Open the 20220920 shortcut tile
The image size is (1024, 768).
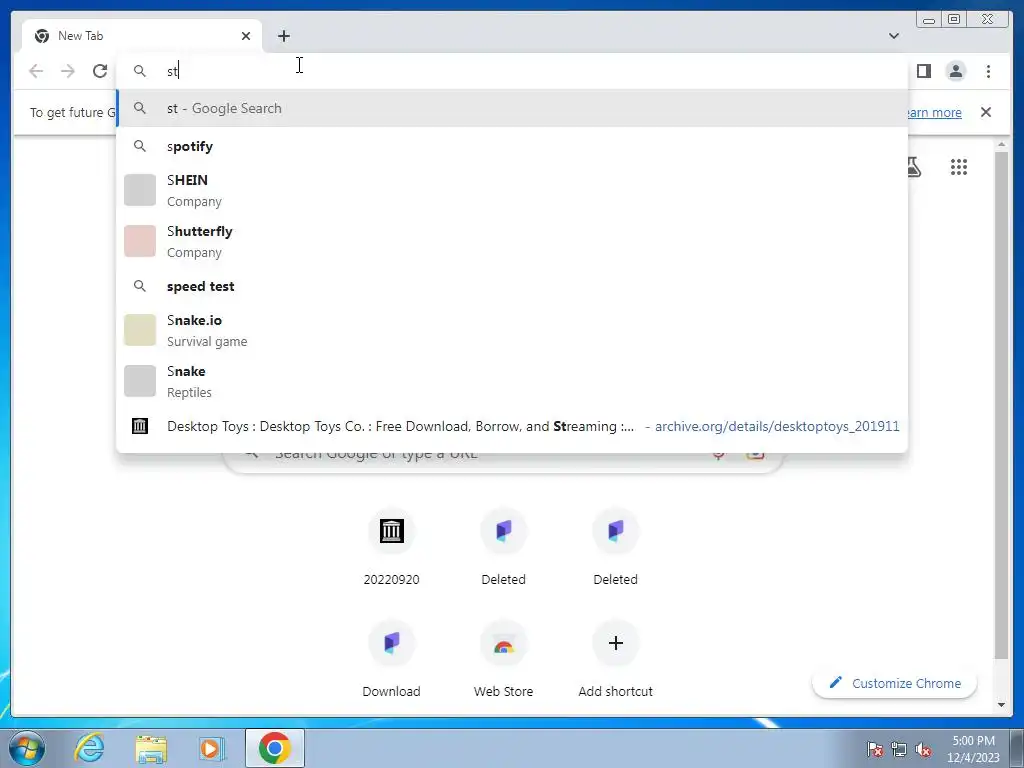pyautogui.click(x=391, y=547)
